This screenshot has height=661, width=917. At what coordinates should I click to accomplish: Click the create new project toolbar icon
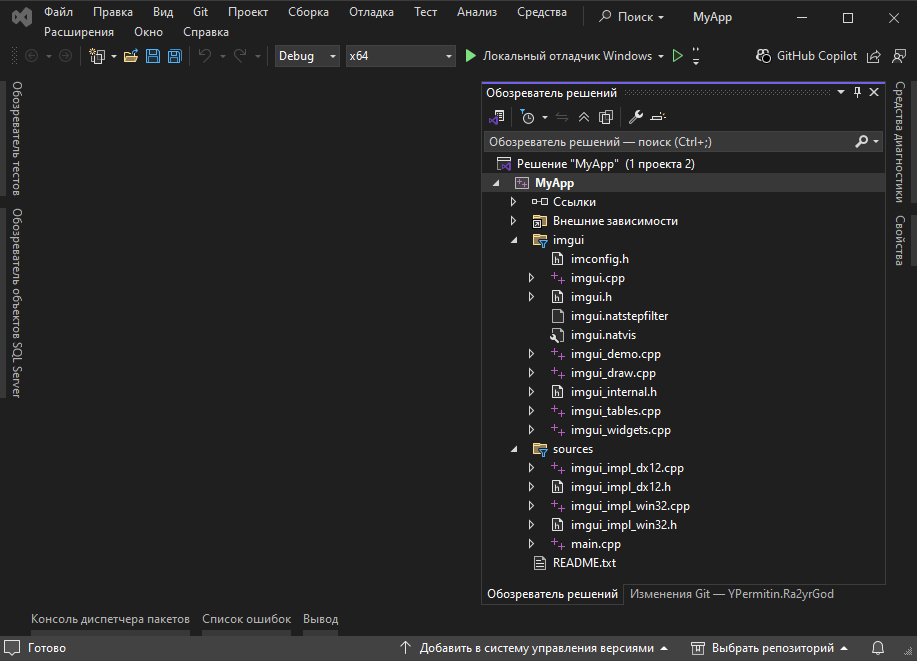pyautogui.click(x=96, y=56)
